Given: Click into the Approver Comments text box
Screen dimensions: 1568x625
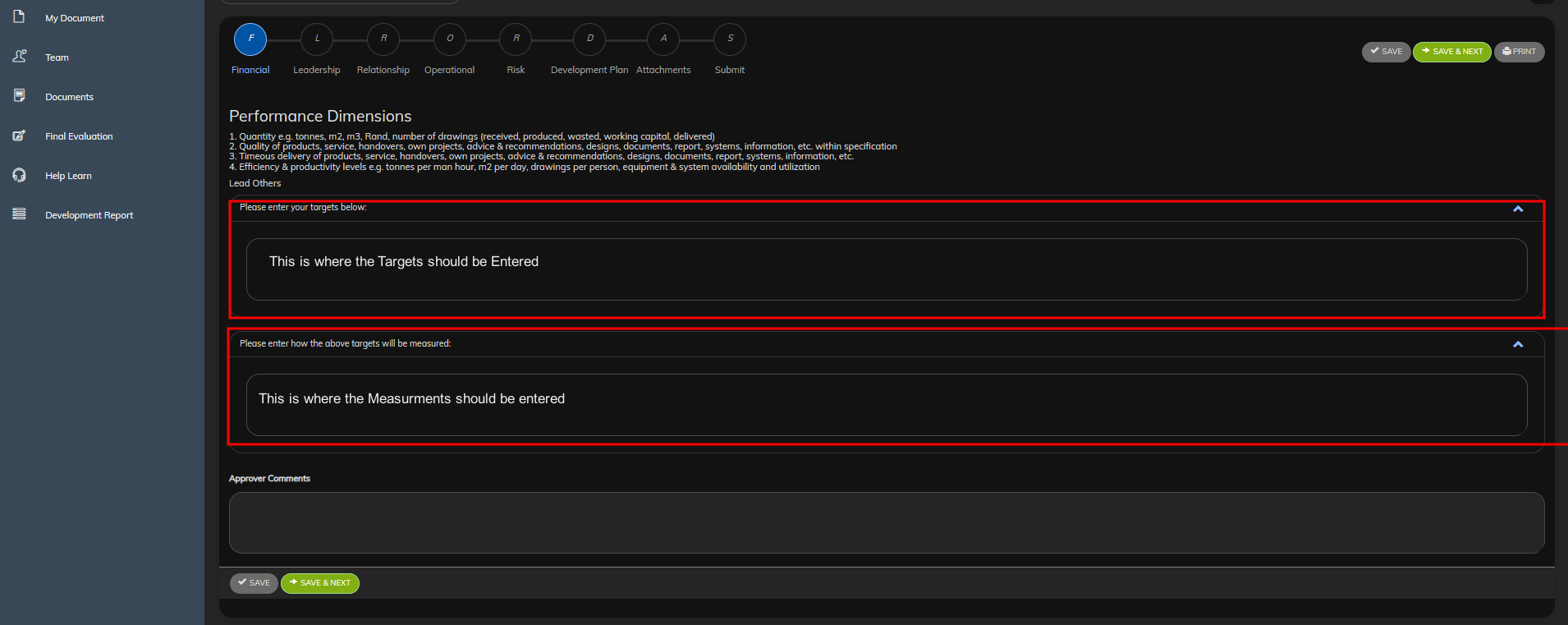Looking at the screenshot, I should (x=886, y=522).
